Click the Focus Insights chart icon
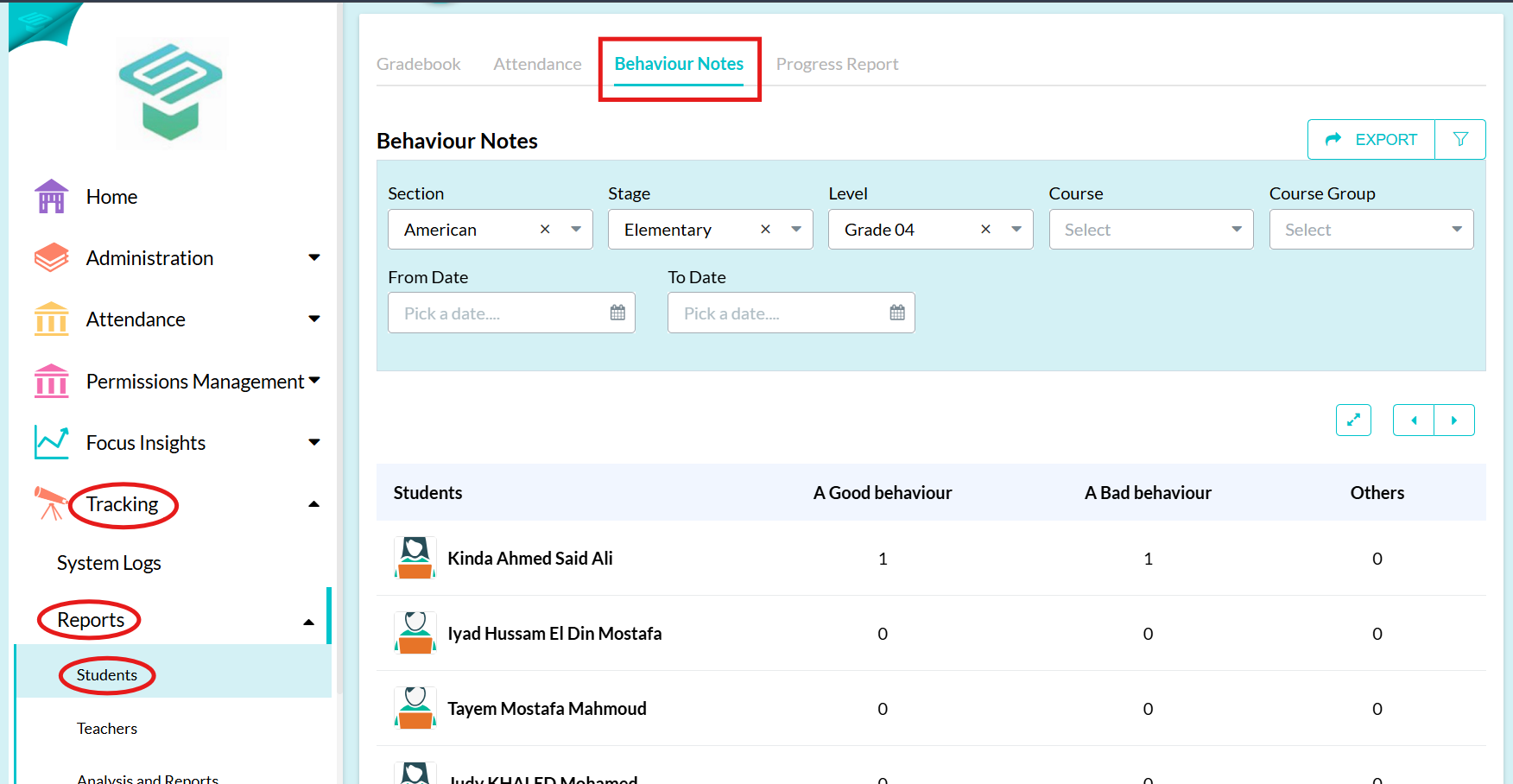Screen dimensions: 1513x784 (x=52, y=442)
